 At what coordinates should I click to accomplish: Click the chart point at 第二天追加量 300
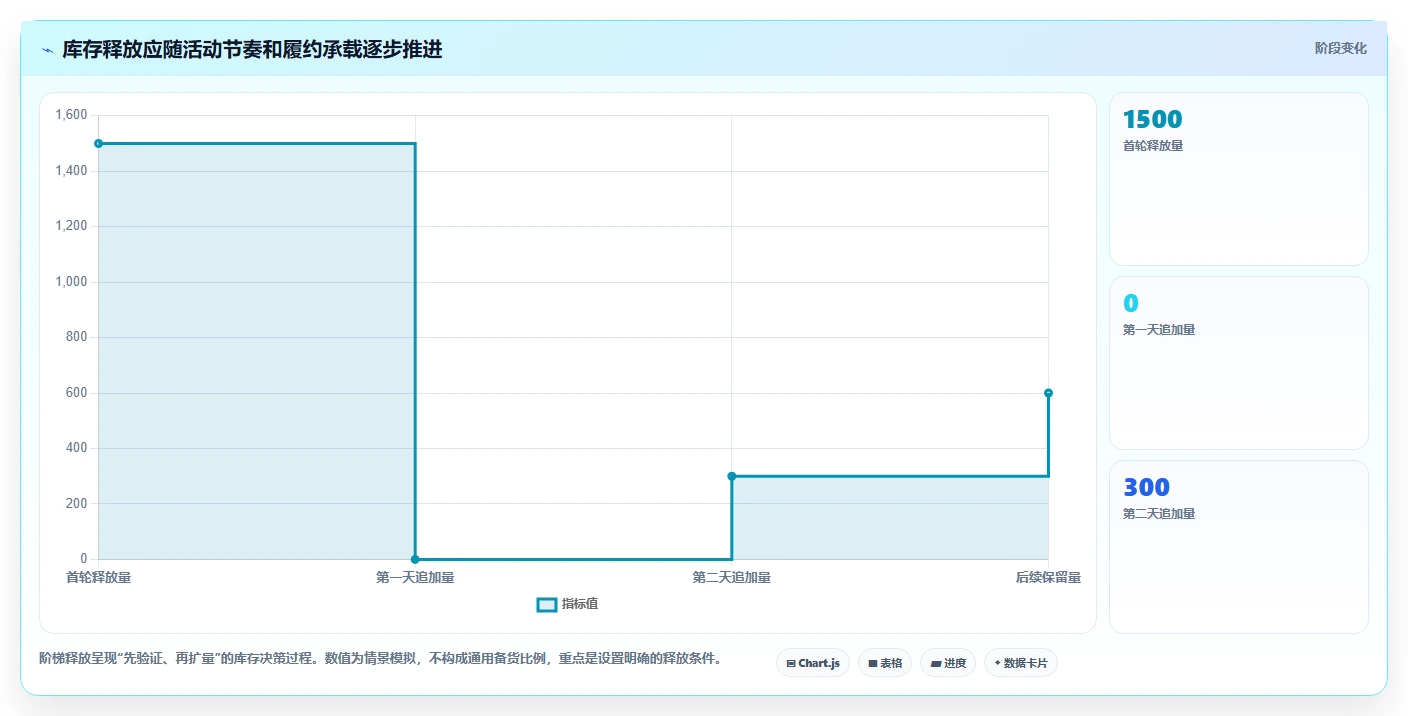[732, 476]
